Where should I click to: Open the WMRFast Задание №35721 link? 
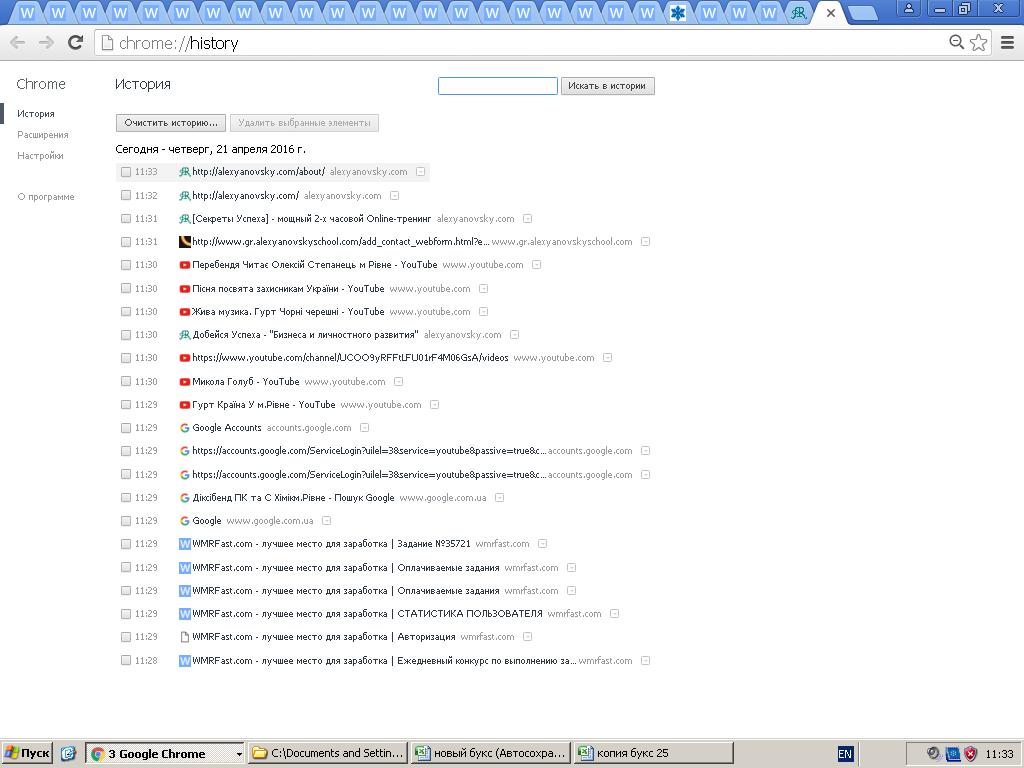pyautogui.click(x=331, y=543)
